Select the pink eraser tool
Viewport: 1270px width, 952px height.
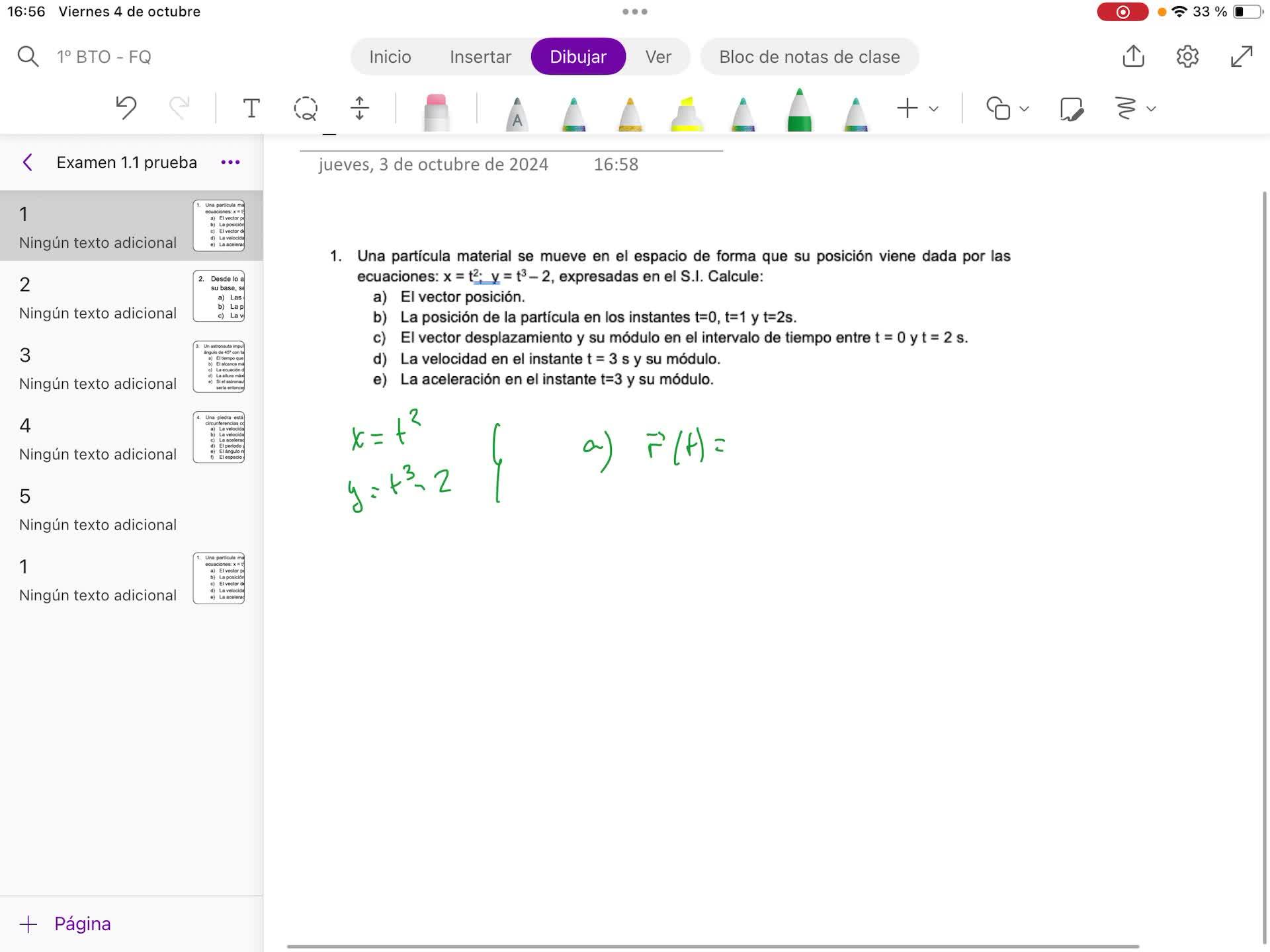pos(436,111)
